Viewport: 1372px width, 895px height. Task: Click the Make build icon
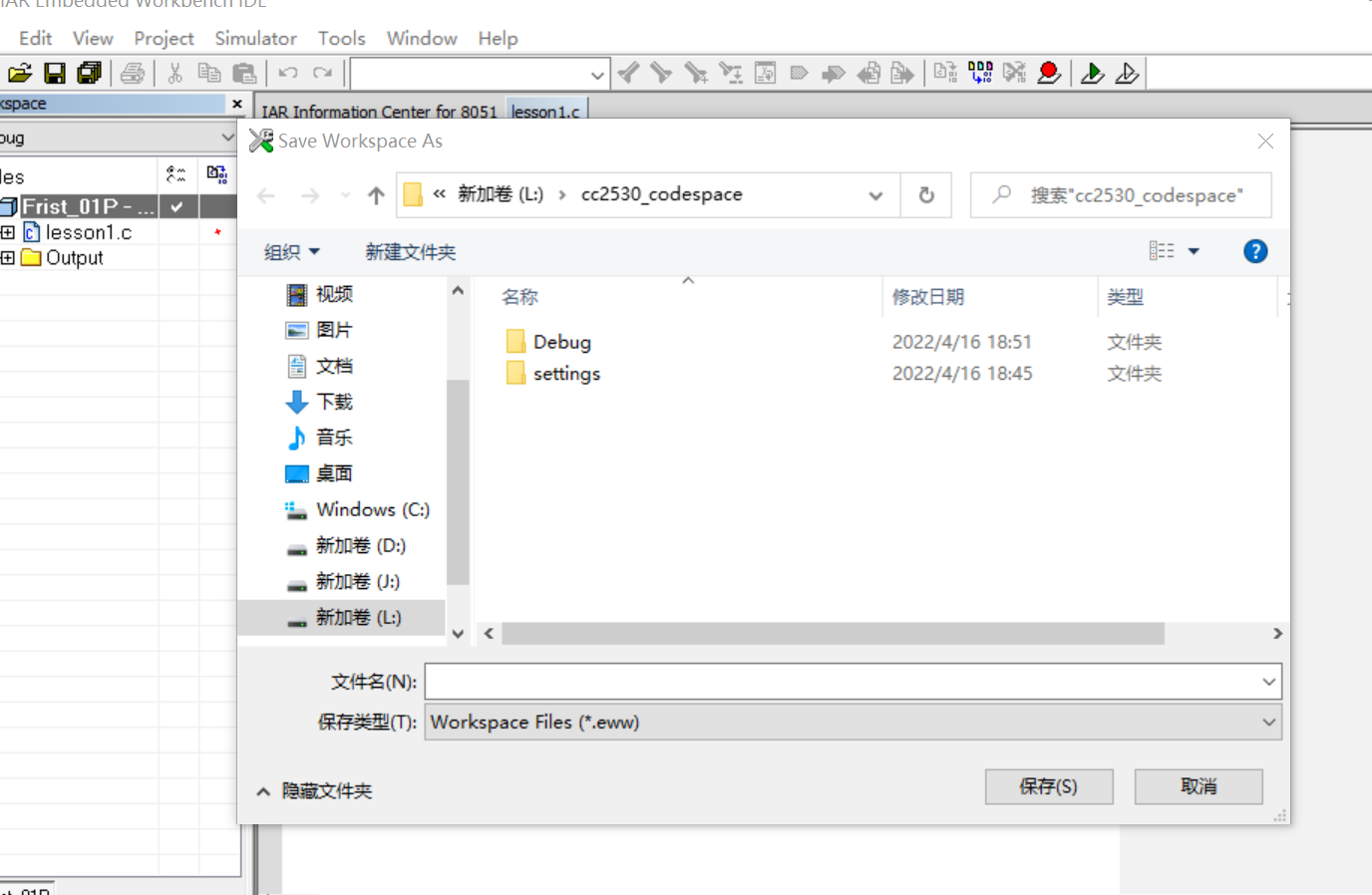[x=980, y=73]
